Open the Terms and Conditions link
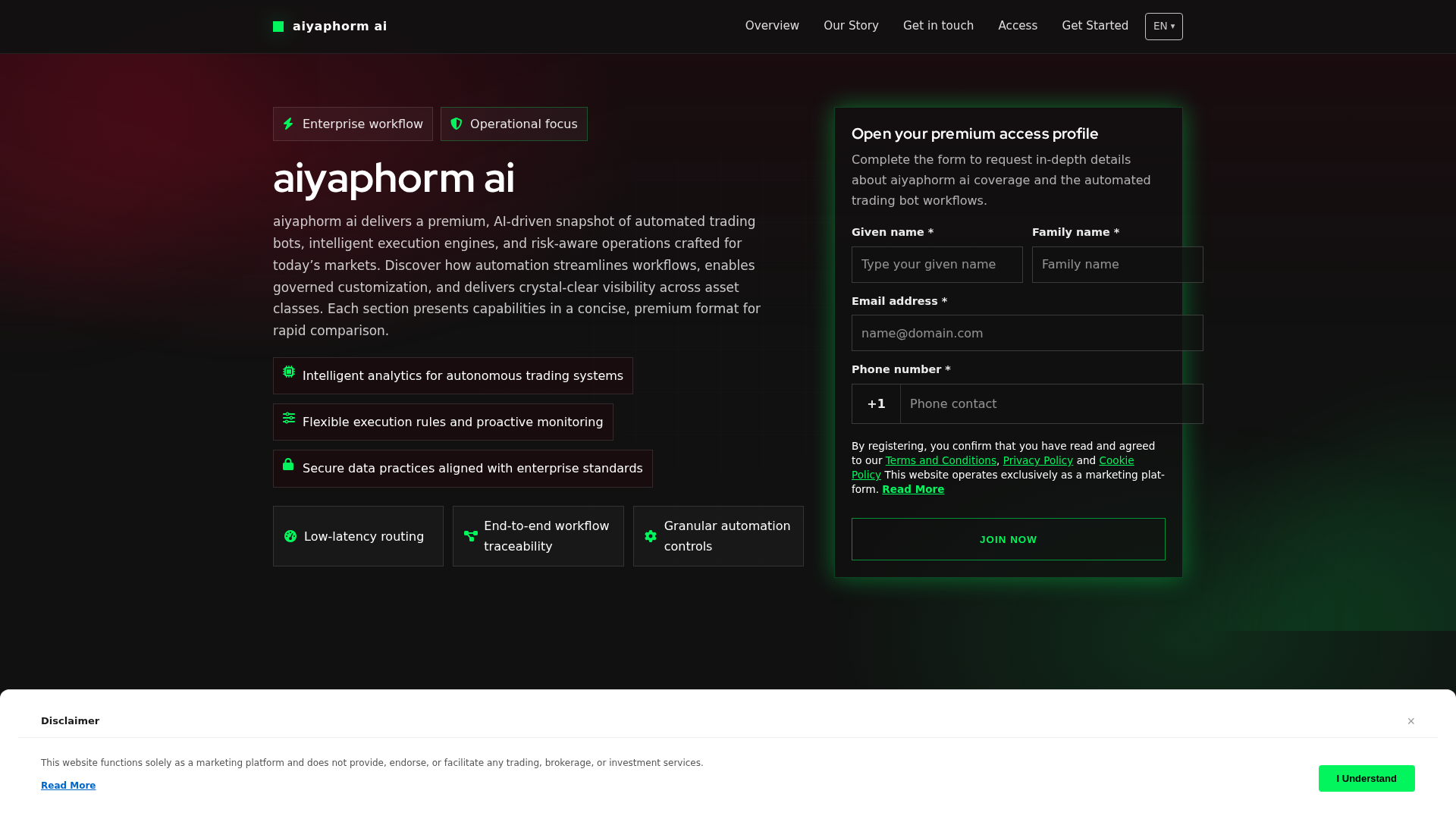1456x819 pixels. pos(941,460)
